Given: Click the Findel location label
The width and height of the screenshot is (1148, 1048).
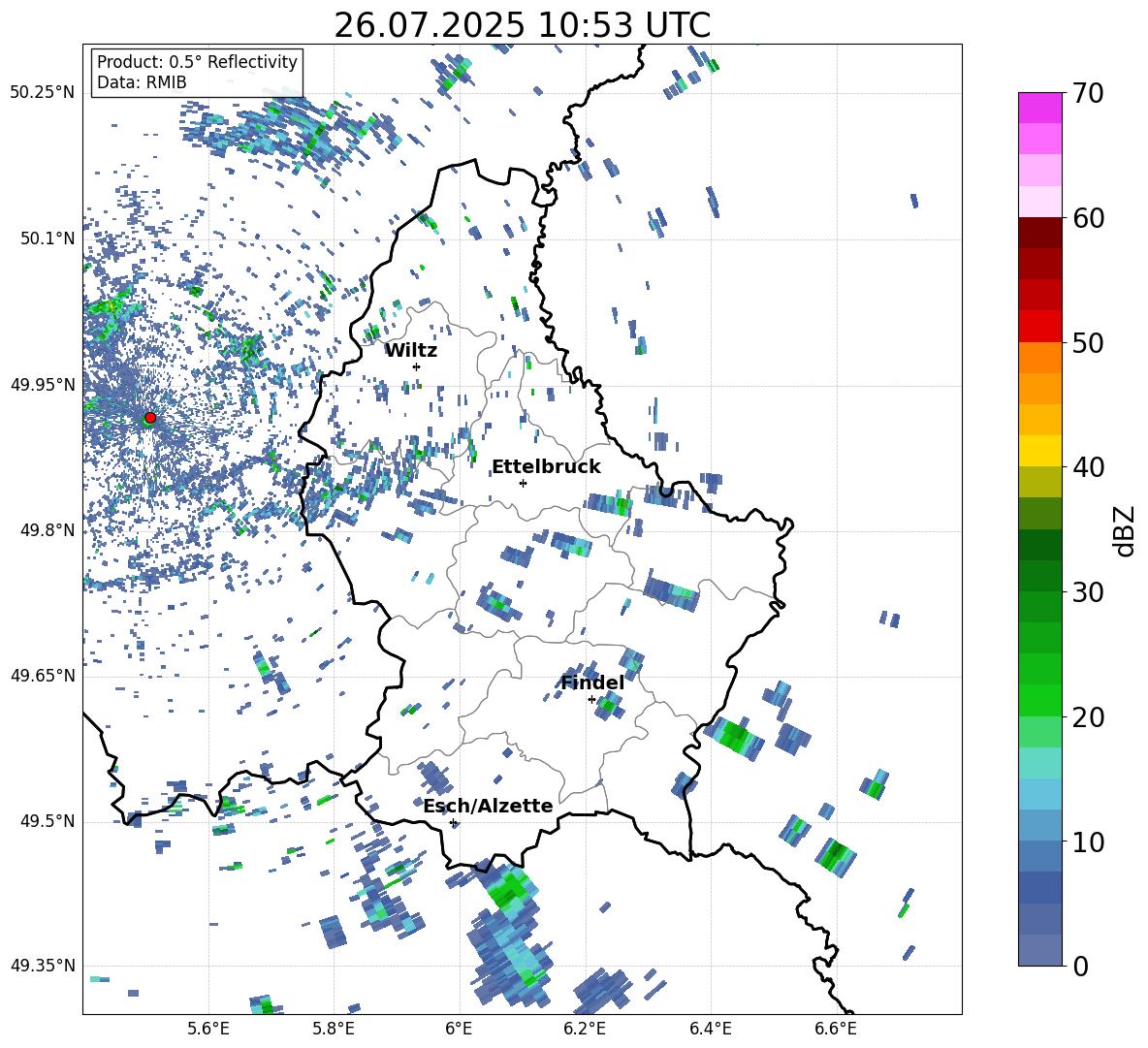Looking at the screenshot, I should pos(592,683).
